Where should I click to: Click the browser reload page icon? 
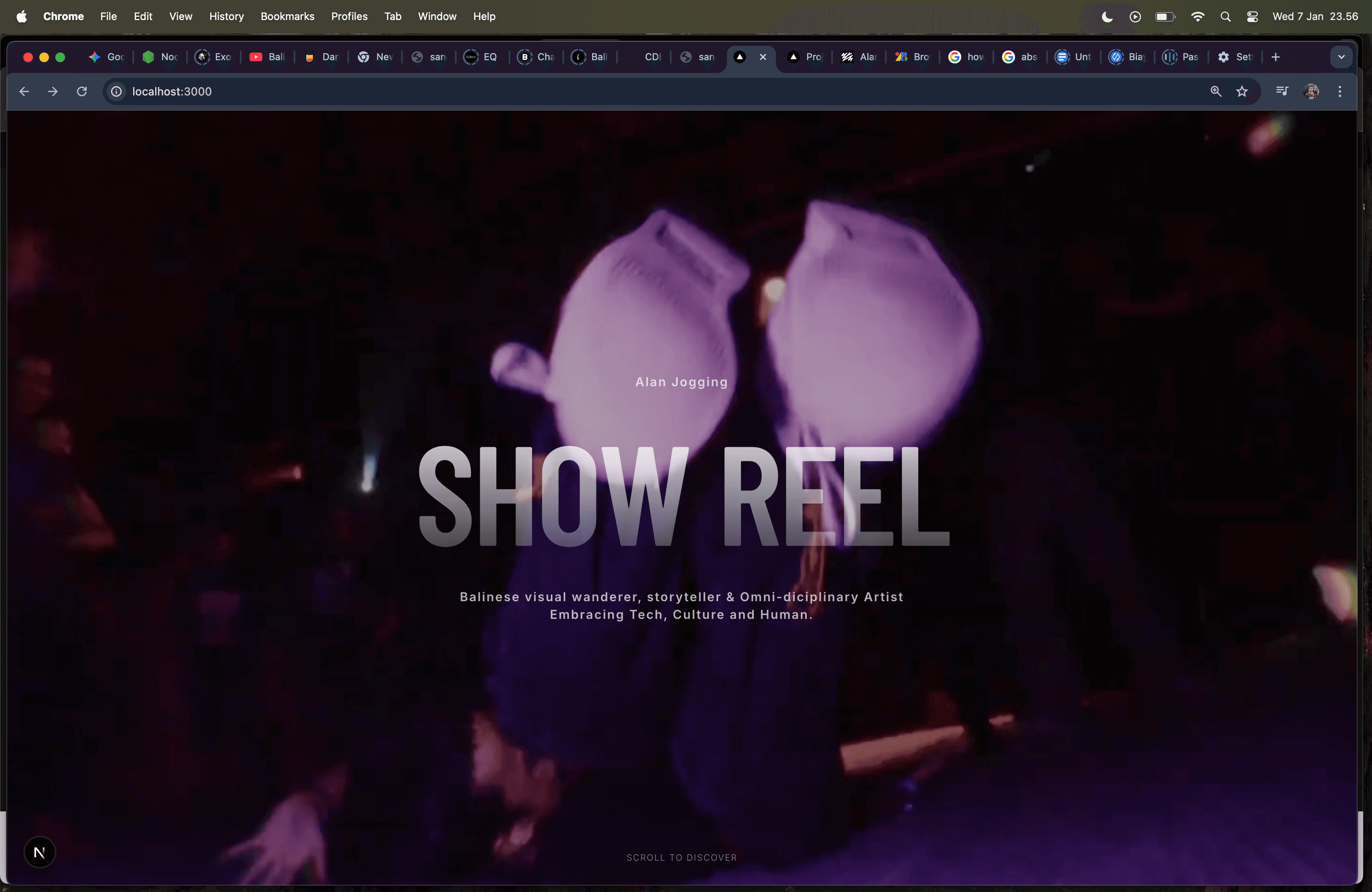(x=82, y=91)
